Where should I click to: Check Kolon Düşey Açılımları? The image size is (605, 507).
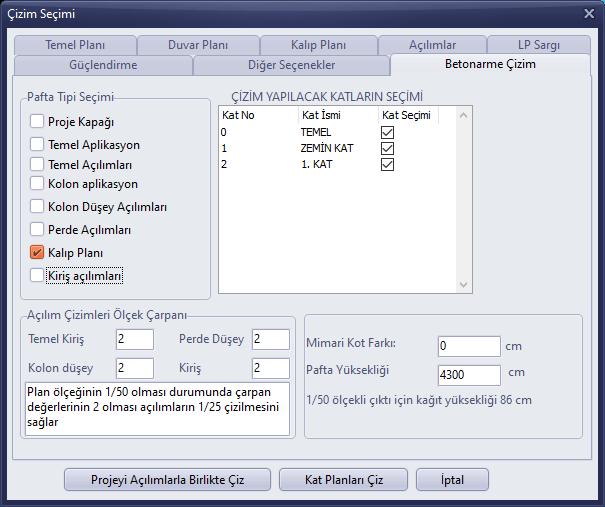pos(37,206)
